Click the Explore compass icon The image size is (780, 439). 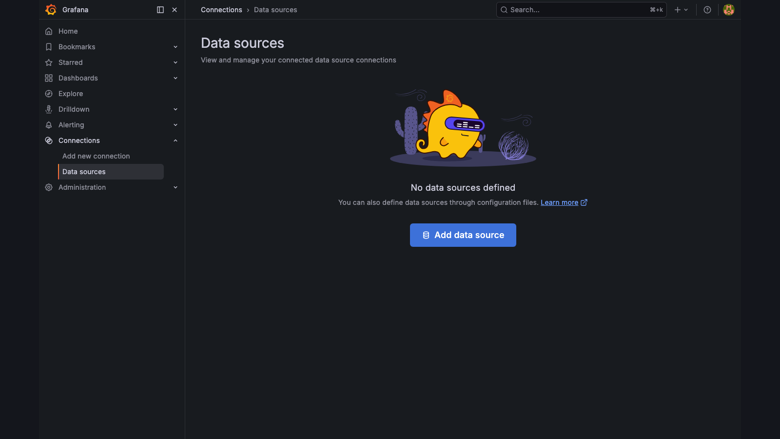pyautogui.click(x=49, y=93)
